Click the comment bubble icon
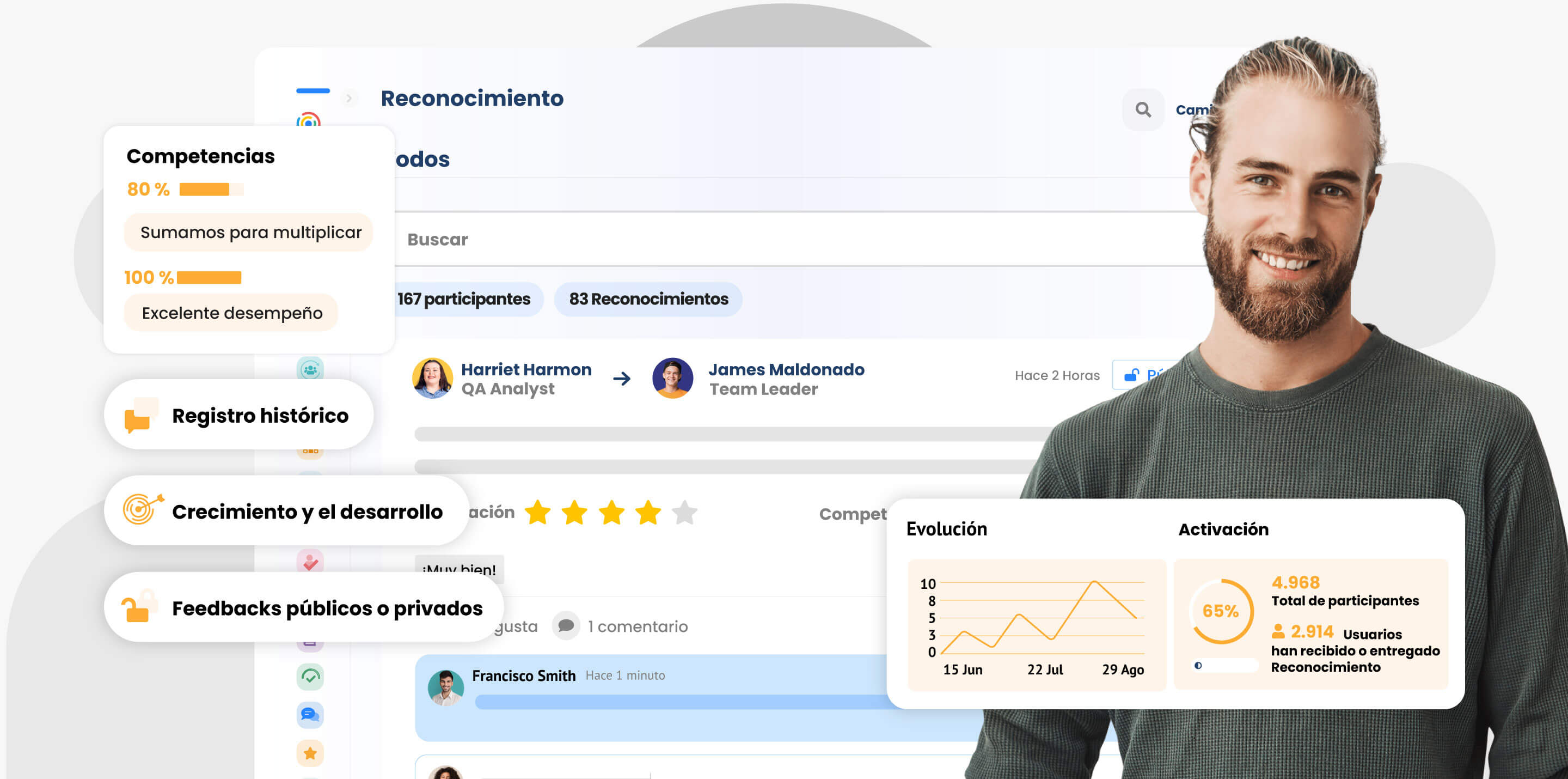1568x779 pixels. click(x=566, y=625)
